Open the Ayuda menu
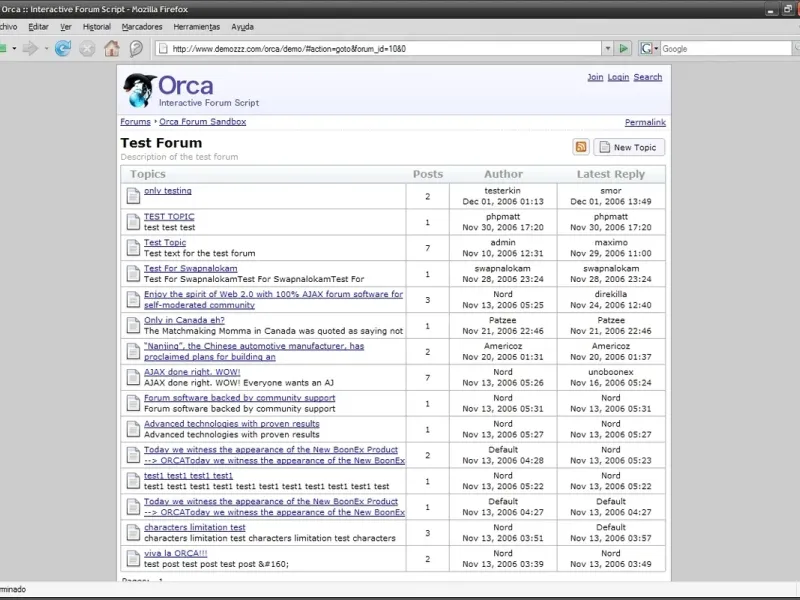The image size is (800, 600). pyautogui.click(x=242, y=27)
